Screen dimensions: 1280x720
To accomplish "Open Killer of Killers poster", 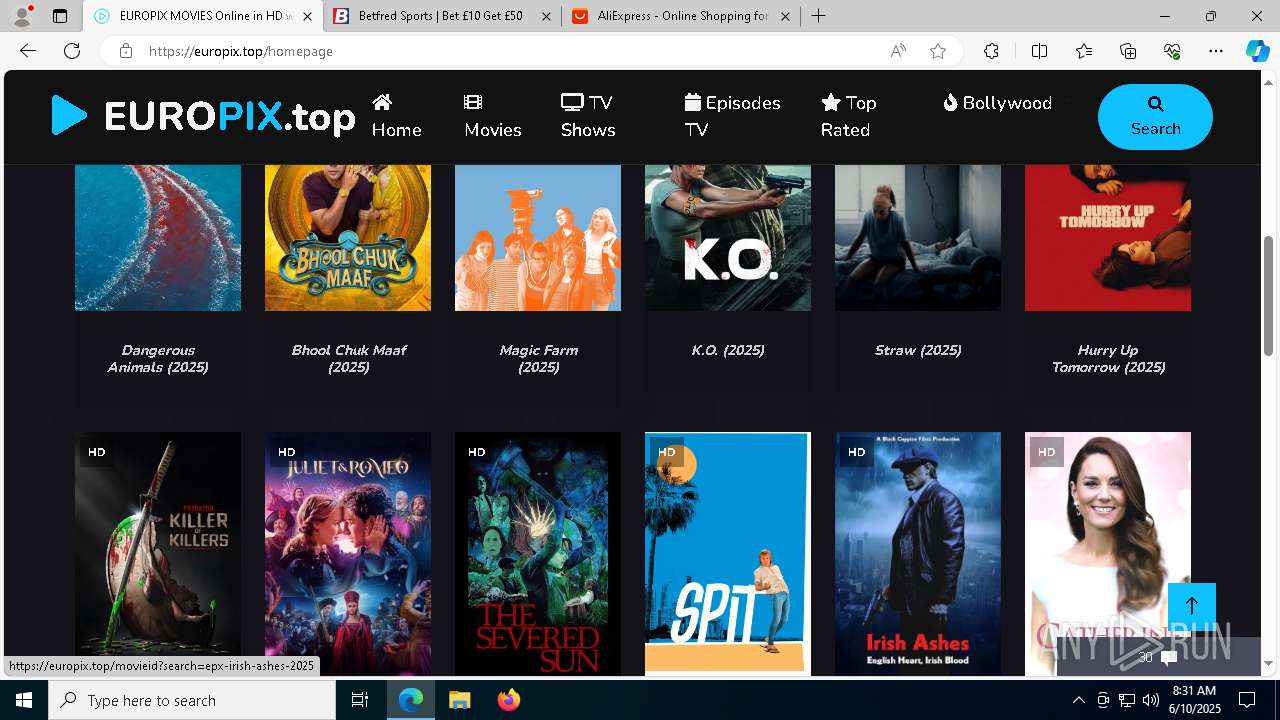I will tap(158, 554).
